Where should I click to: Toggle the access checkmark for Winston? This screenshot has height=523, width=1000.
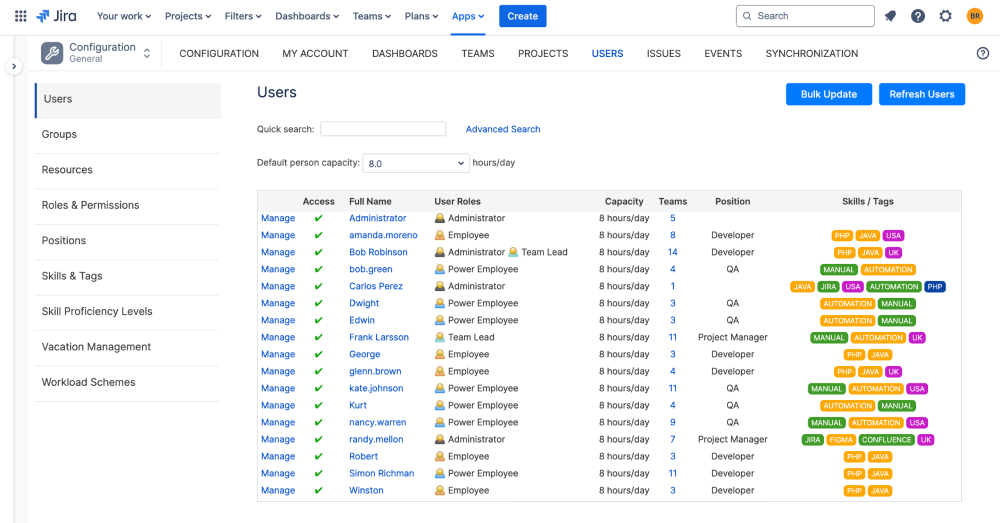(x=318, y=490)
